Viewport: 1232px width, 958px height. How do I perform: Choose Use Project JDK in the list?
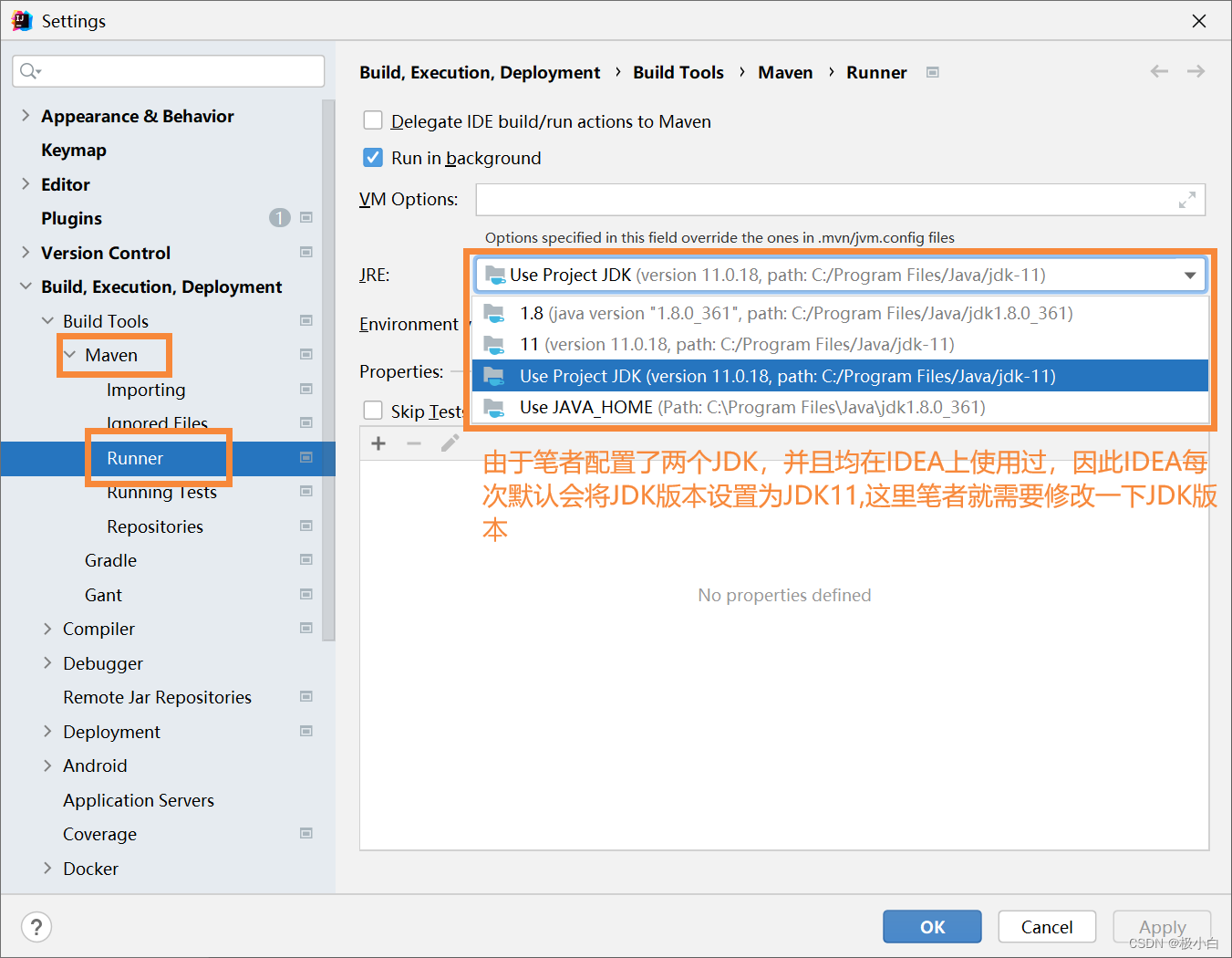pos(840,376)
